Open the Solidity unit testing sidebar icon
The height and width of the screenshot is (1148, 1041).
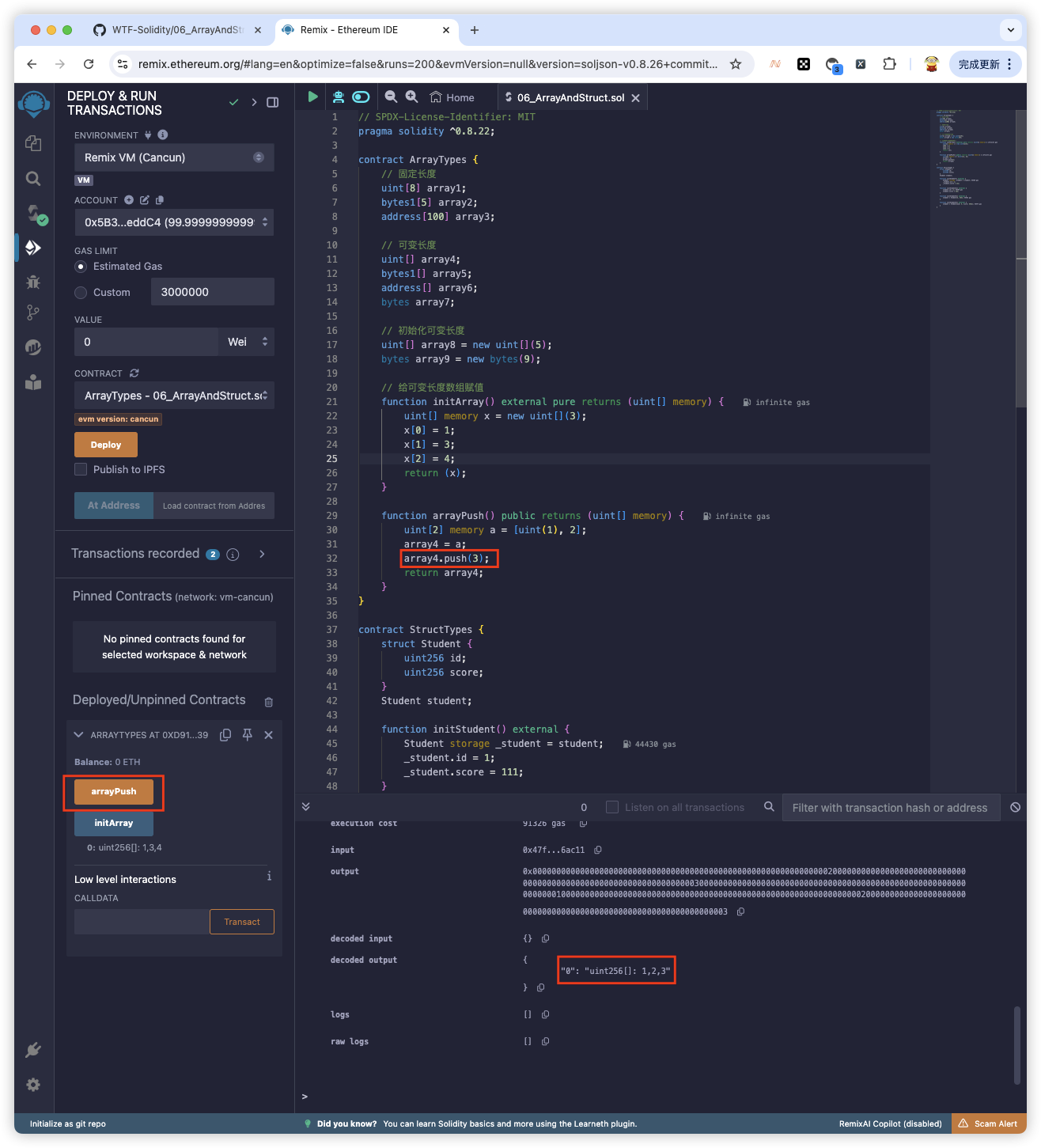click(x=33, y=347)
